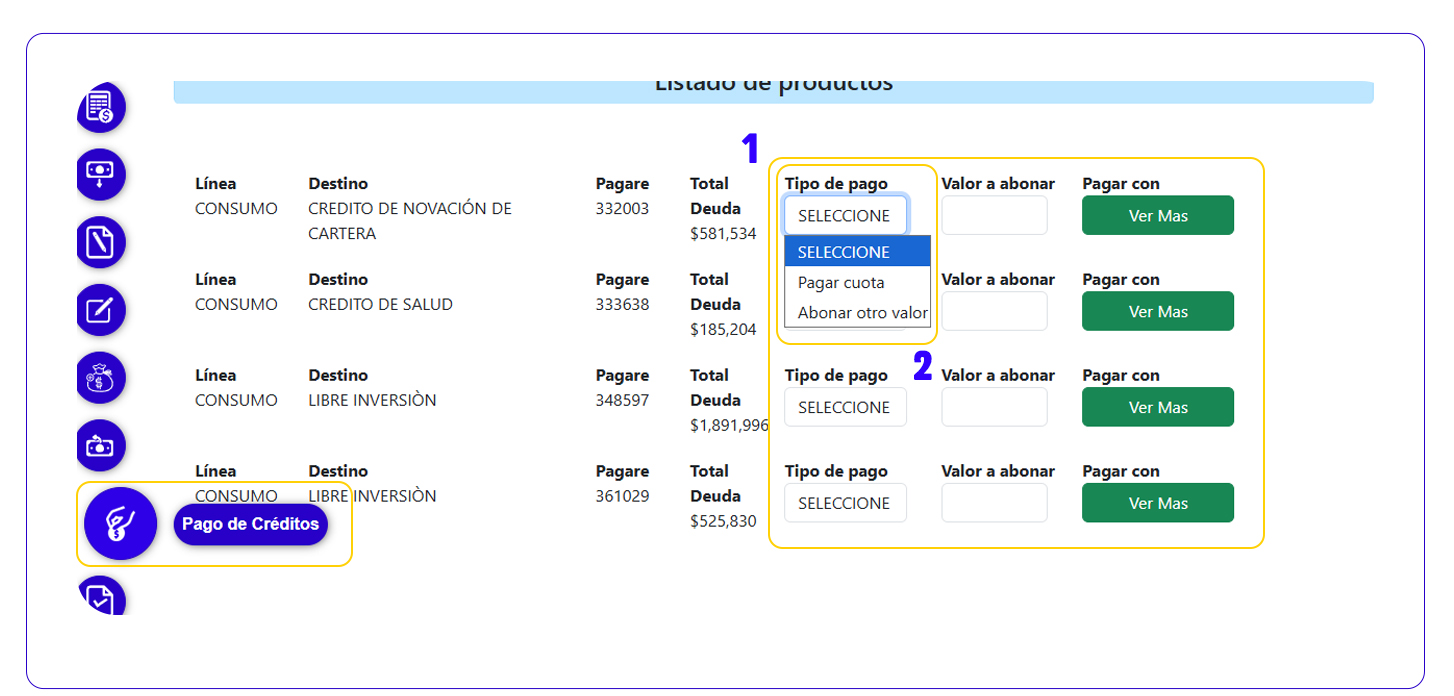1454x696 pixels.
Task: Click Ver Mas for pagare 361029
Action: point(1157,503)
